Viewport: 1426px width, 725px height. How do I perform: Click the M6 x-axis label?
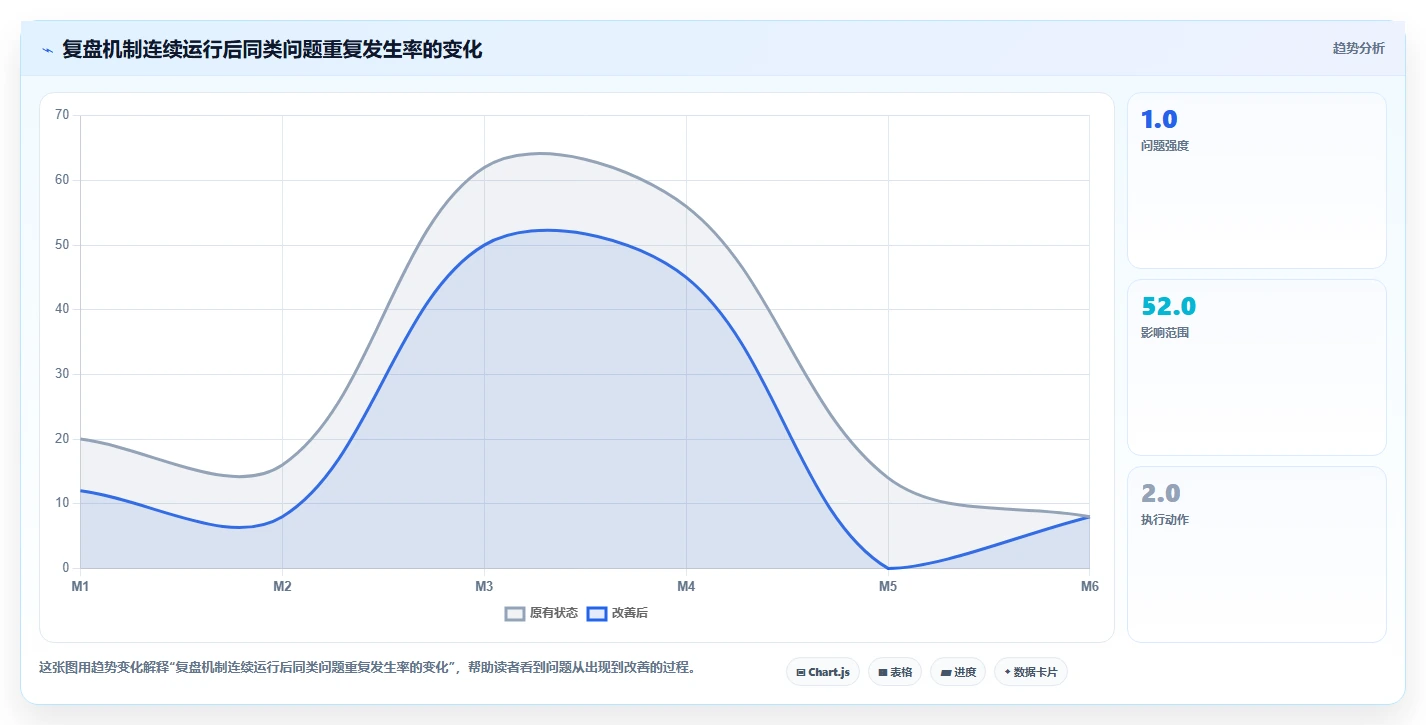pos(1089,587)
